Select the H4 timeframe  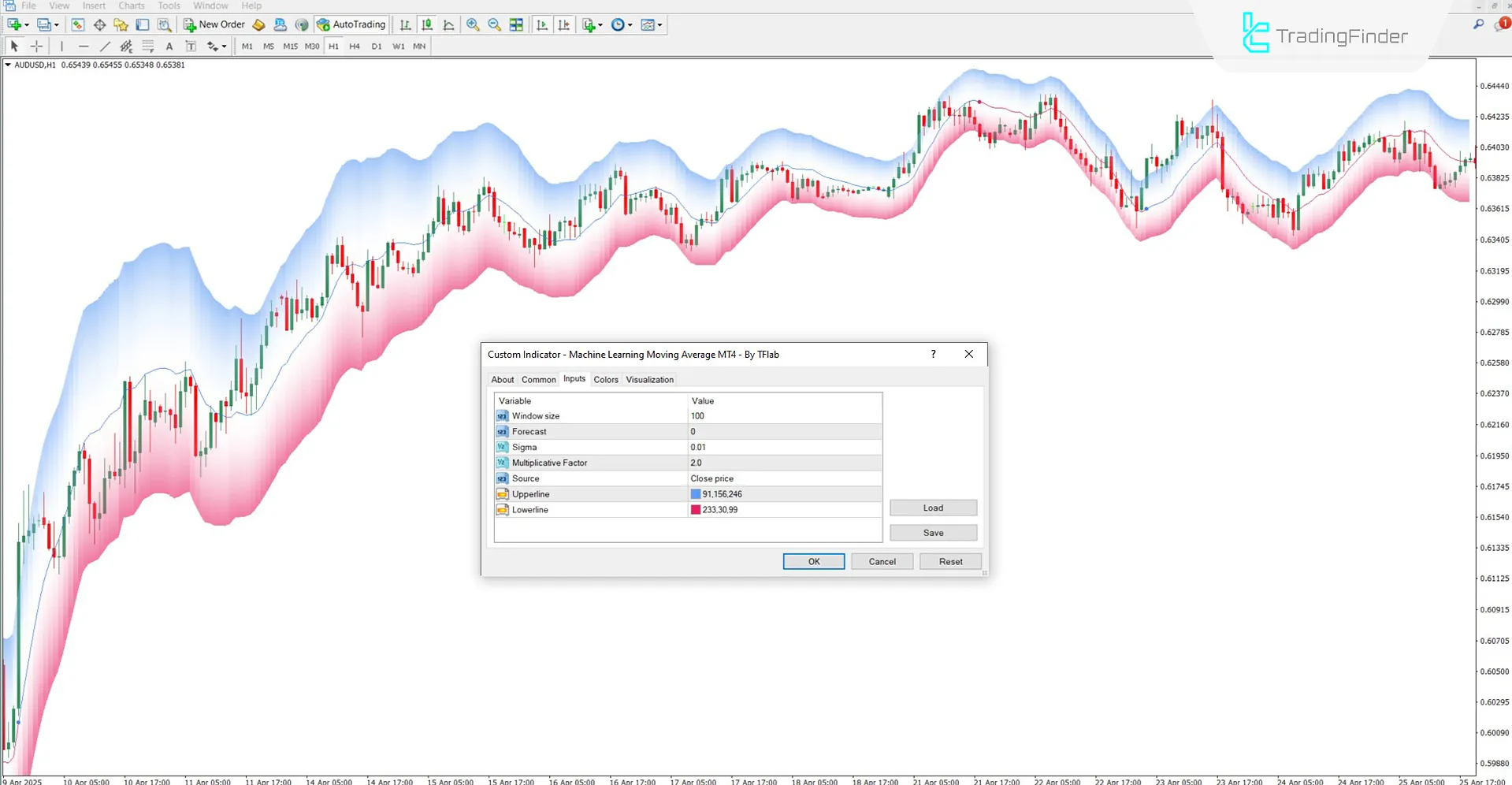coord(355,46)
